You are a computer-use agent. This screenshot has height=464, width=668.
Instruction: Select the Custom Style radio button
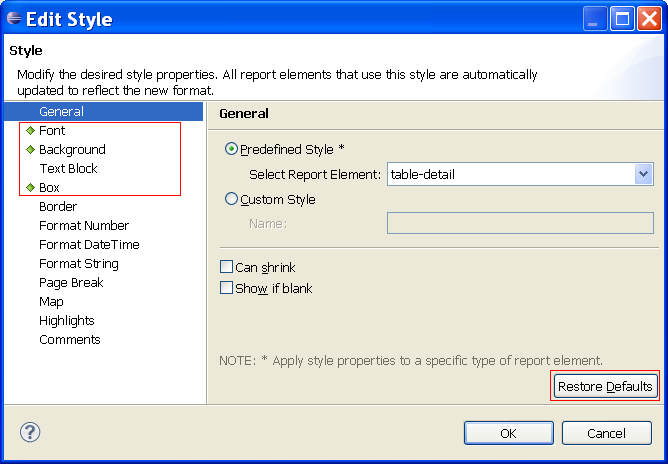[x=232, y=199]
